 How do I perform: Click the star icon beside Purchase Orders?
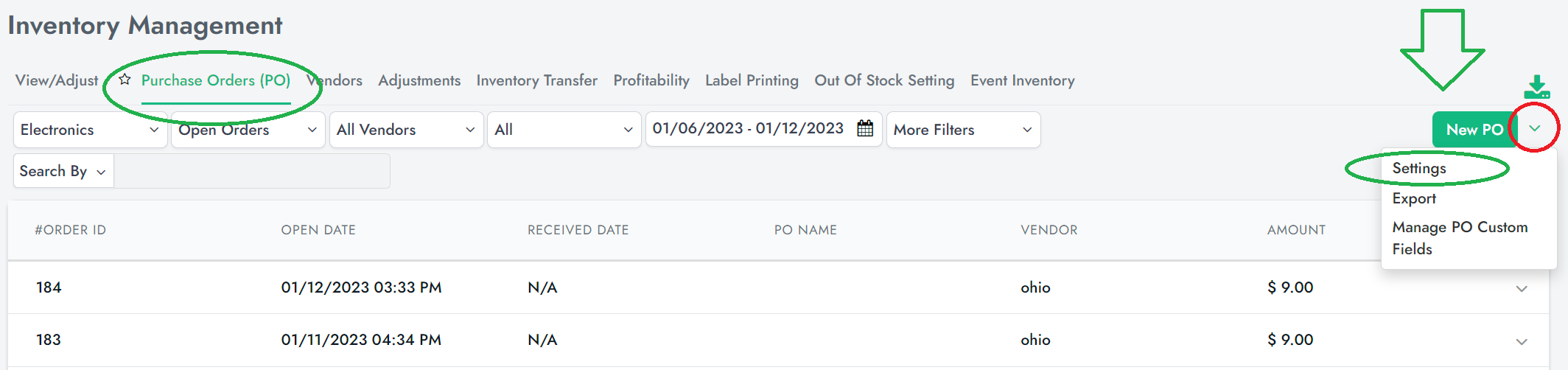(x=125, y=79)
